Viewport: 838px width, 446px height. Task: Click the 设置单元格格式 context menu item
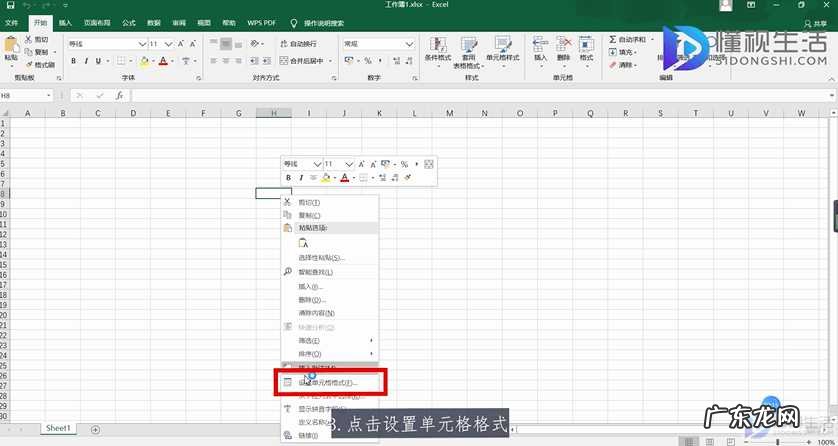click(x=328, y=382)
